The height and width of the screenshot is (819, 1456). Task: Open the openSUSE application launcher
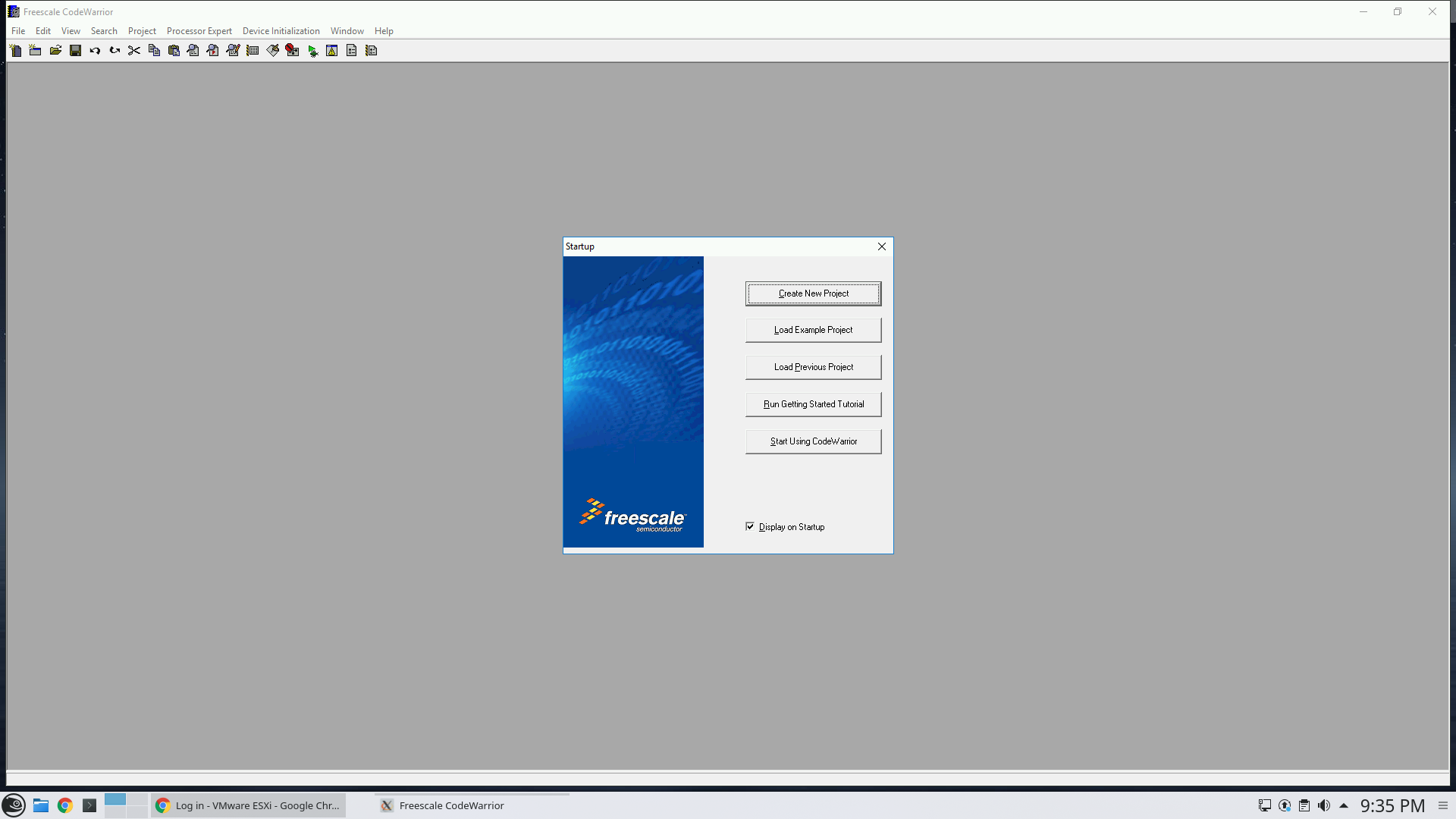click(14, 805)
